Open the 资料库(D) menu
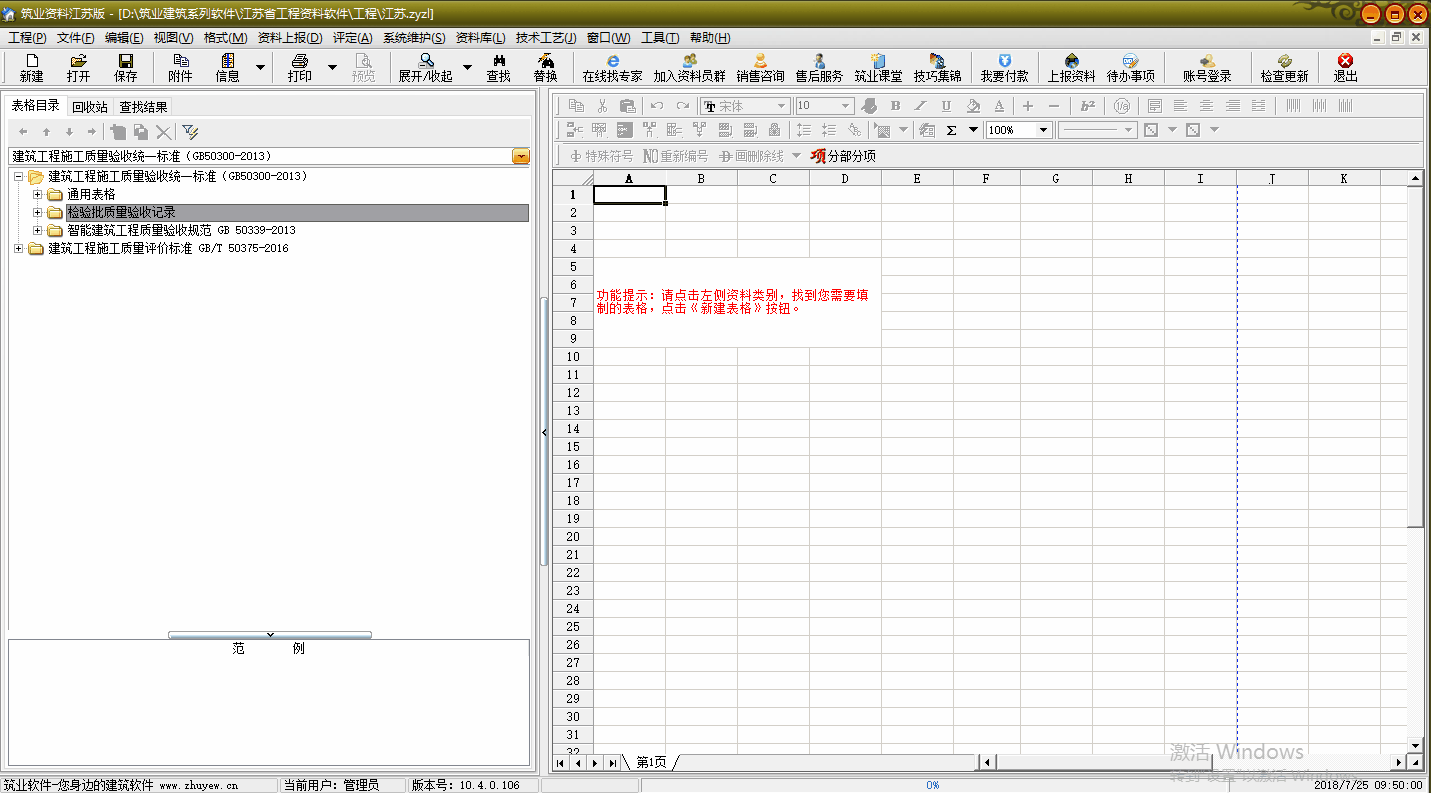Image resolution: width=1431 pixels, height=793 pixels. [x=480, y=38]
